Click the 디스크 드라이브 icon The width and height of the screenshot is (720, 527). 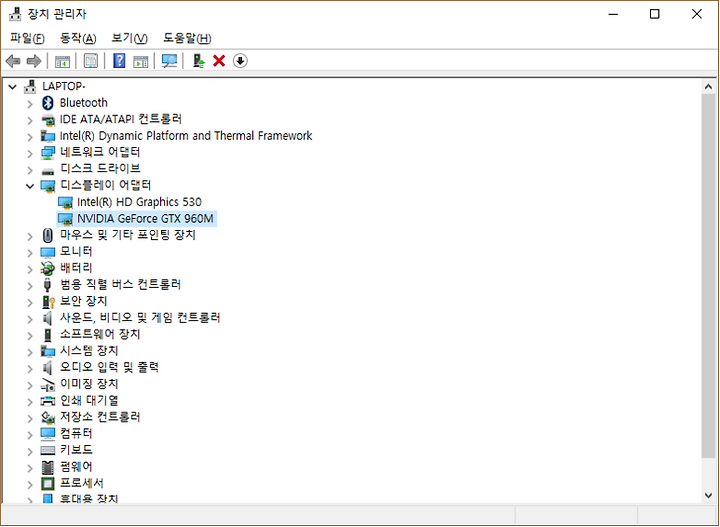click(x=48, y=171)
